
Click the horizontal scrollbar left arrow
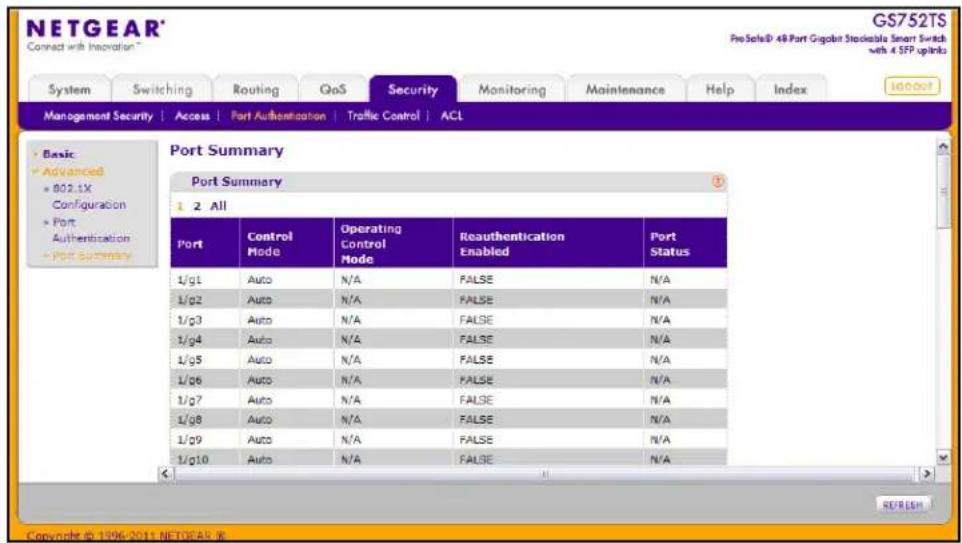click(x=165, y=474)
